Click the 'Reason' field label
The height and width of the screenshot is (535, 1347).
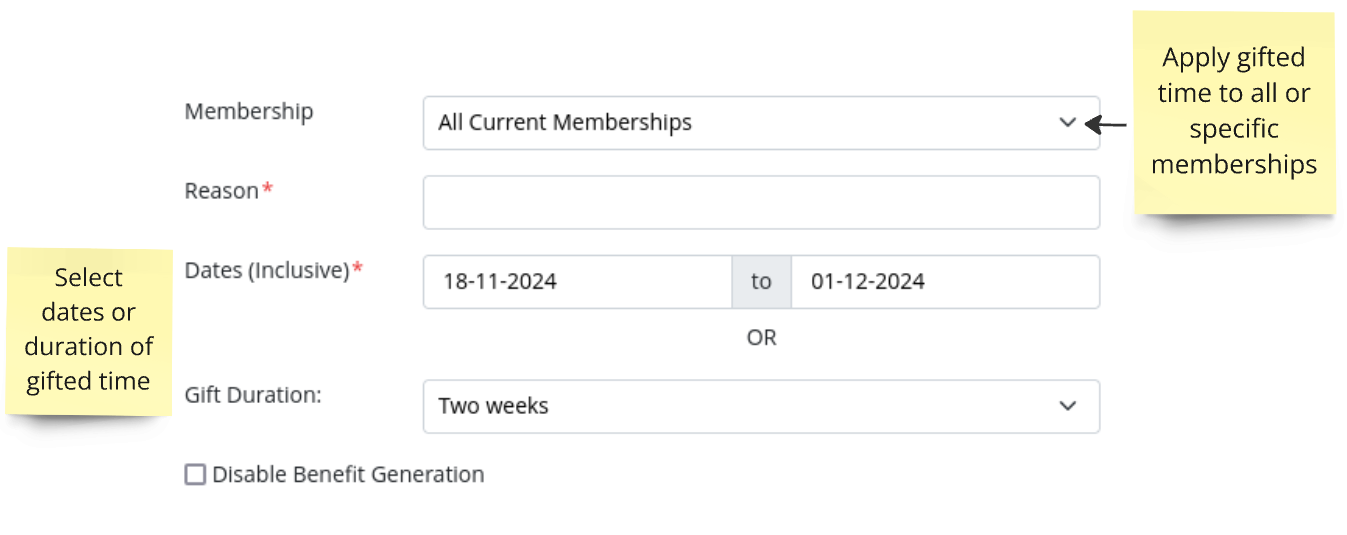[x=221, y=191]
